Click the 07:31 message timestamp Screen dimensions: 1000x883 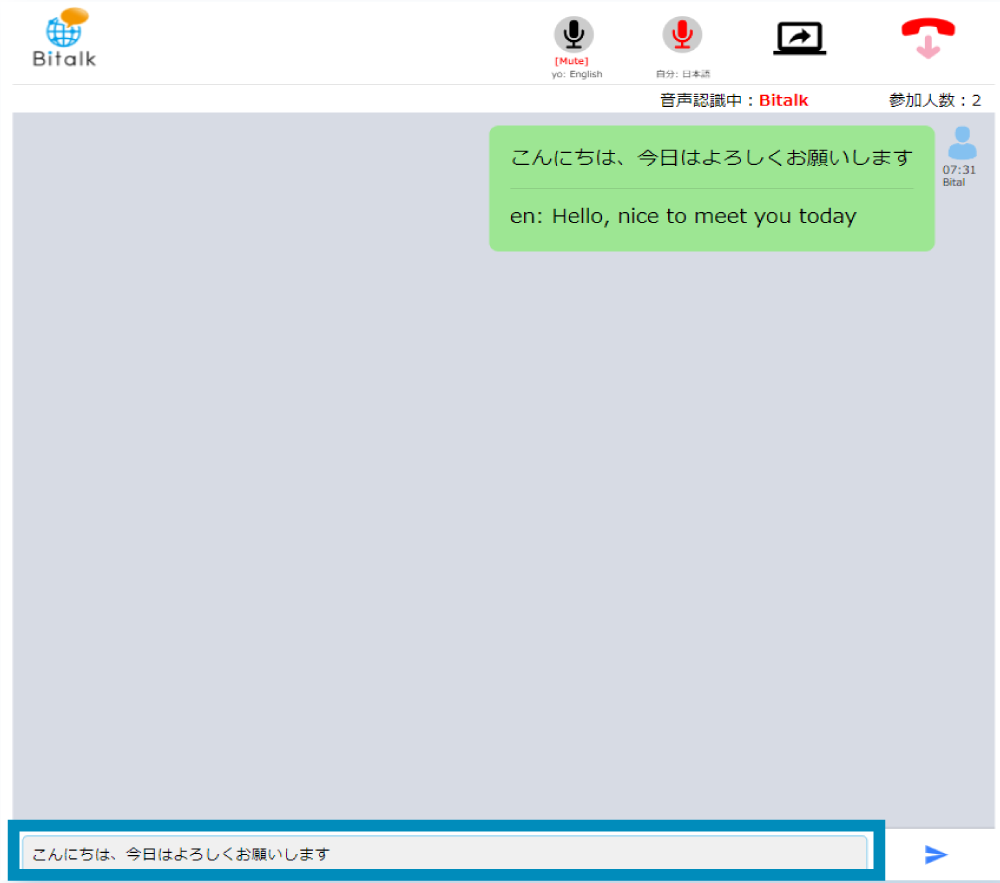click(959, 170)
